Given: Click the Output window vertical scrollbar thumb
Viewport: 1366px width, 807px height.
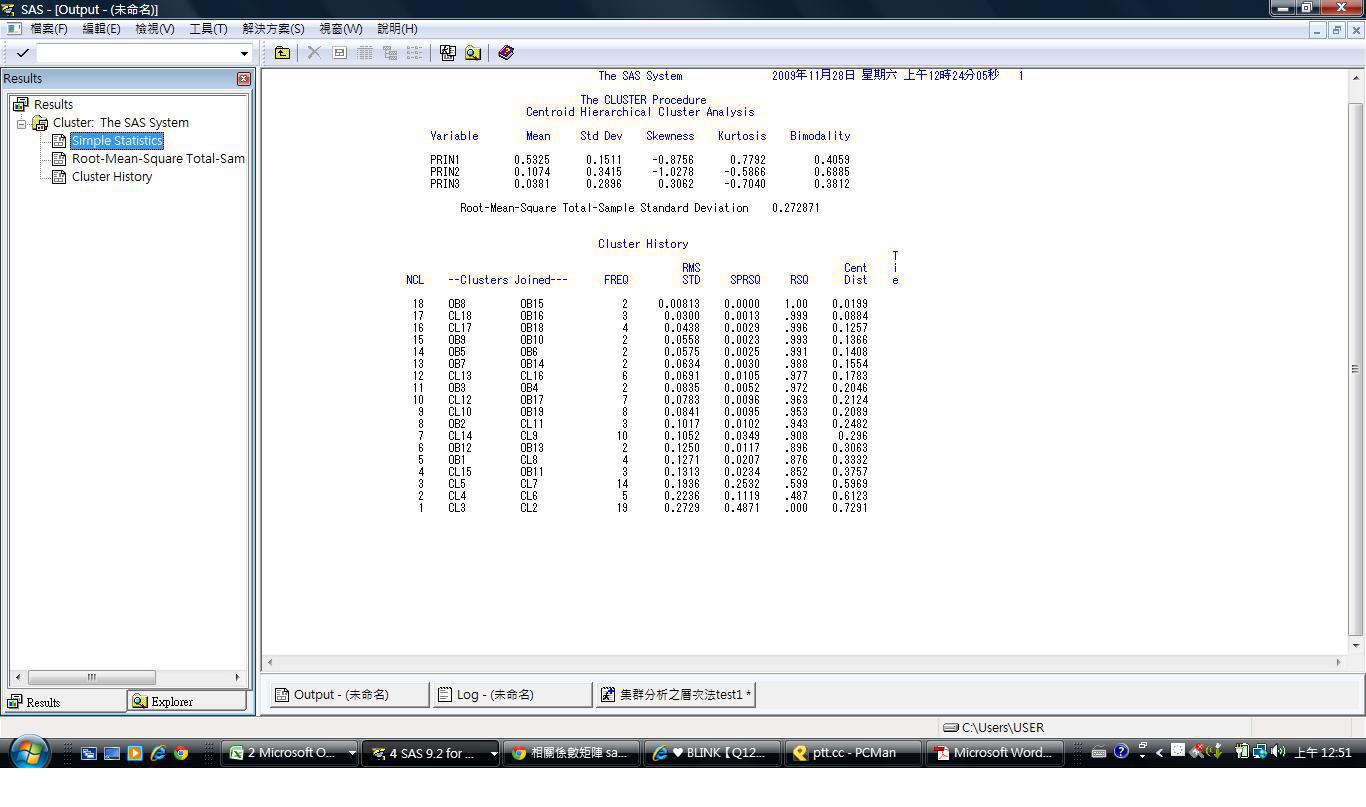Looking at the screenshot, I should tap(1356, 370).
